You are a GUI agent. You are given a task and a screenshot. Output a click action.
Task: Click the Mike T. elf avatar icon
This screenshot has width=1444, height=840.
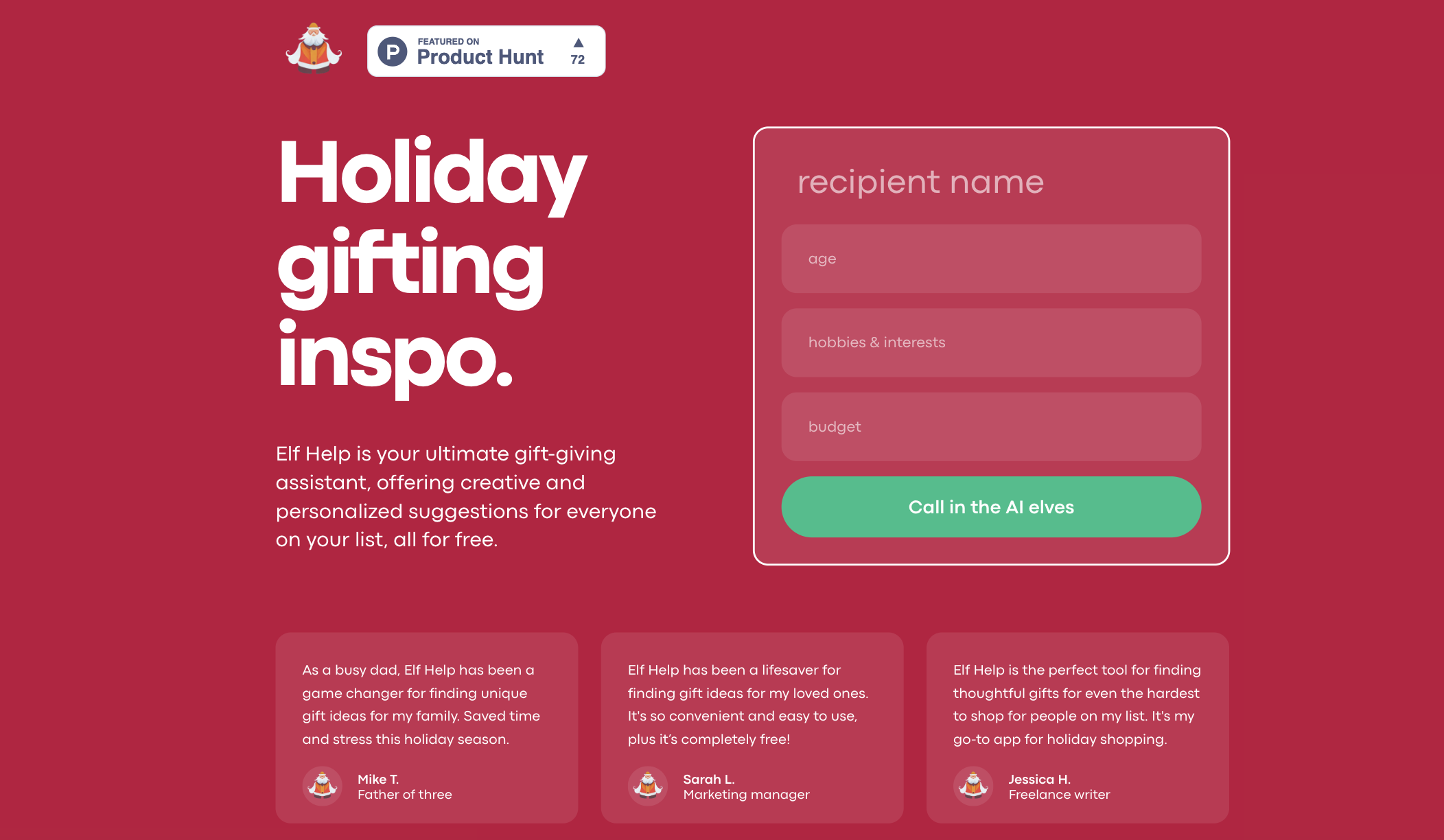tap(321, 785)
